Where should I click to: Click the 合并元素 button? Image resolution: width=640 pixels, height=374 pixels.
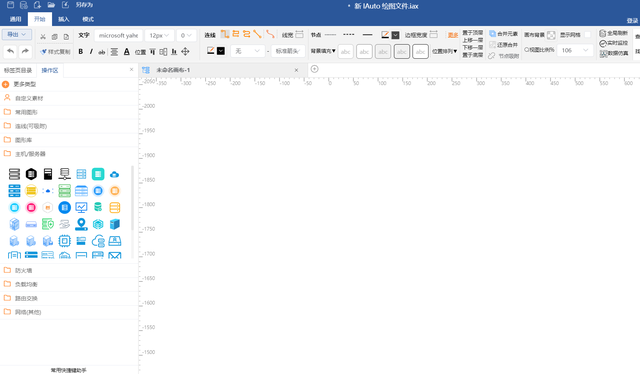coord(504,34)
